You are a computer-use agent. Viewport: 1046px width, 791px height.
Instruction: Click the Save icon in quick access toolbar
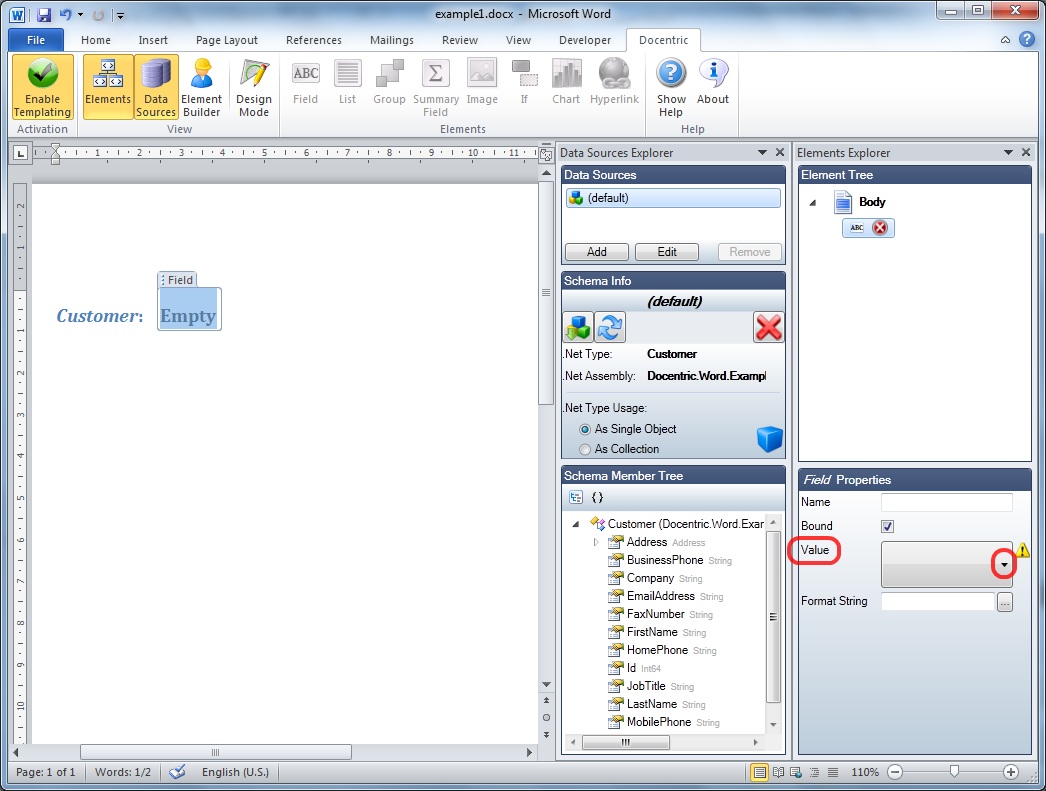click(x=43, y=14)
